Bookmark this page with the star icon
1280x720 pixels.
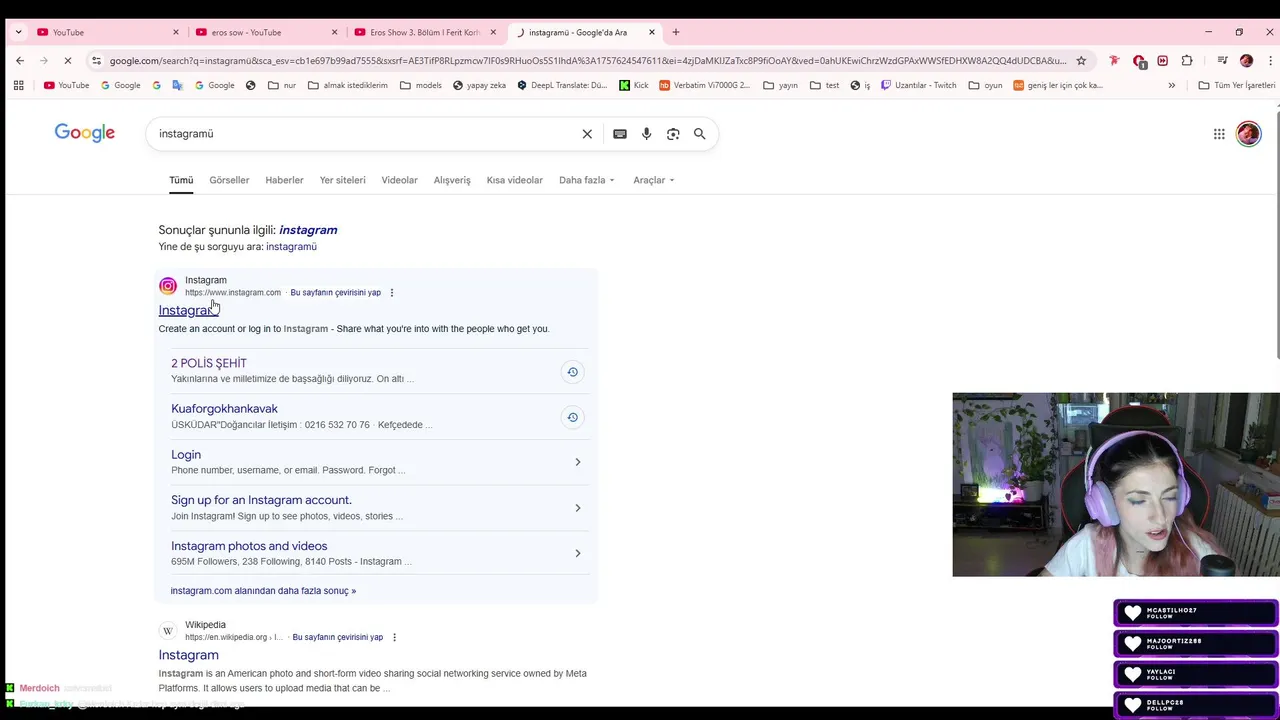[x=1081, y=61]
